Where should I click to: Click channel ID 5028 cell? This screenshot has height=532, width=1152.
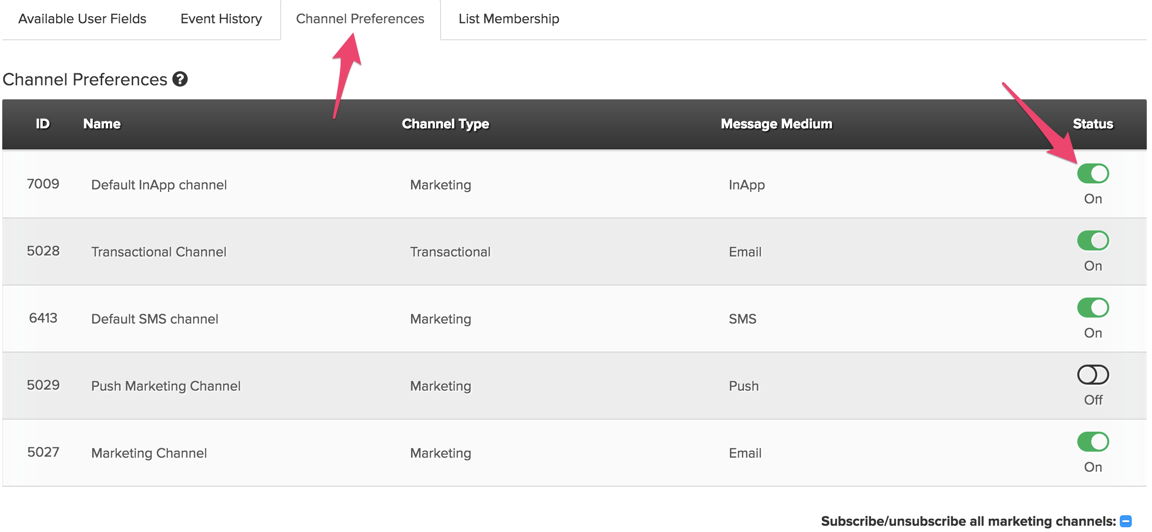point(43,251)
